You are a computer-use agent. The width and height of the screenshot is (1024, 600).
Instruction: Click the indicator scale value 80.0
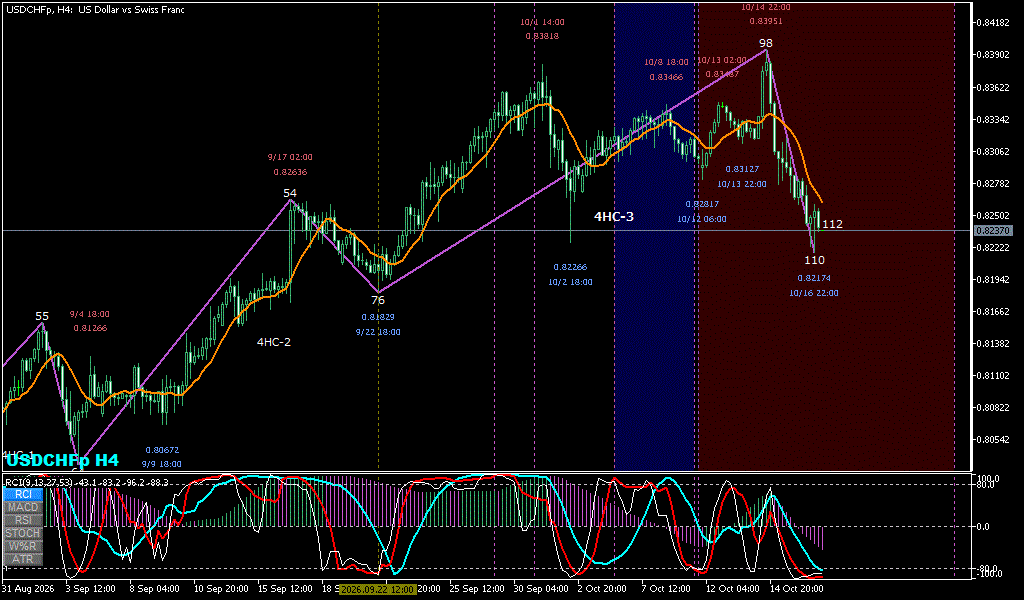985,485
